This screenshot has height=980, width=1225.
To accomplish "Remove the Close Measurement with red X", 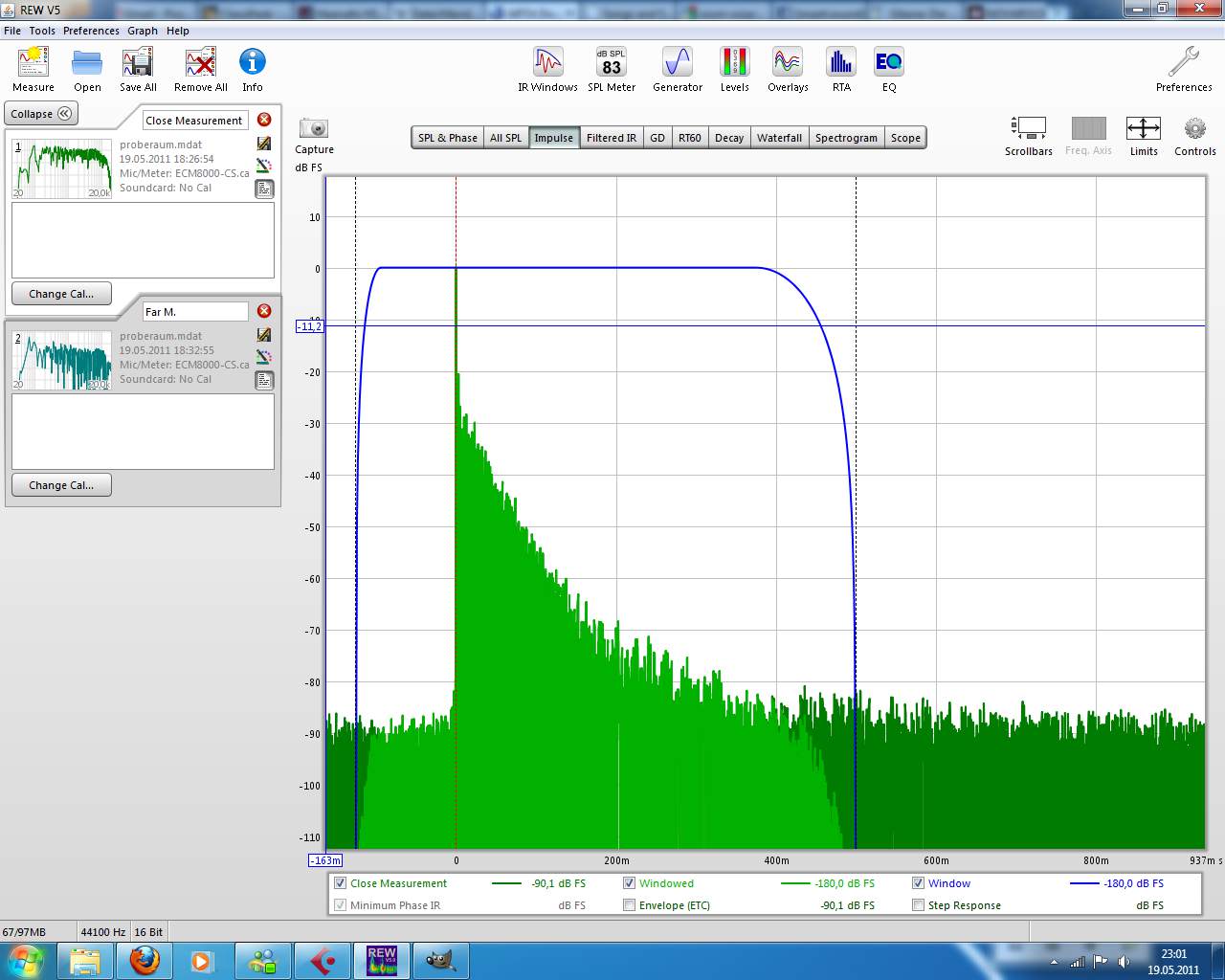I will [x=264, y=120].
